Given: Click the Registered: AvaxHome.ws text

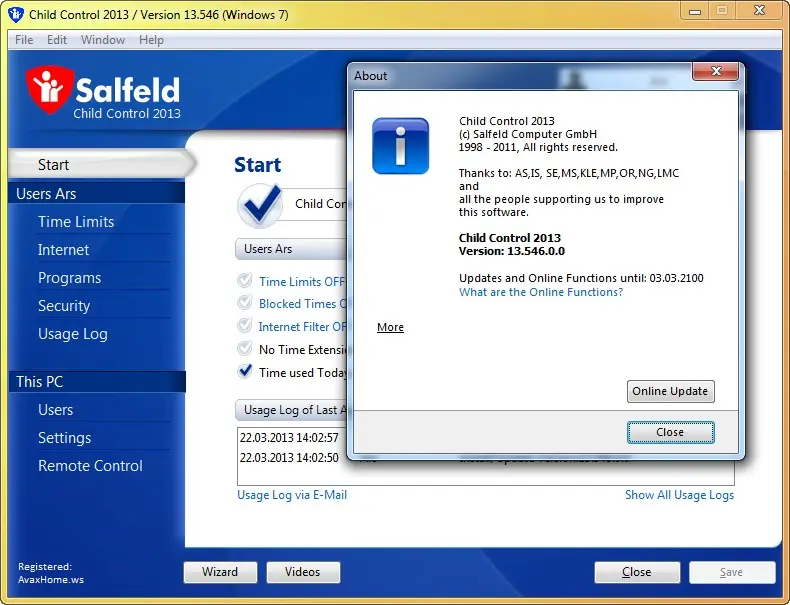Looking at the screenshot, I should tap(51, 573).
